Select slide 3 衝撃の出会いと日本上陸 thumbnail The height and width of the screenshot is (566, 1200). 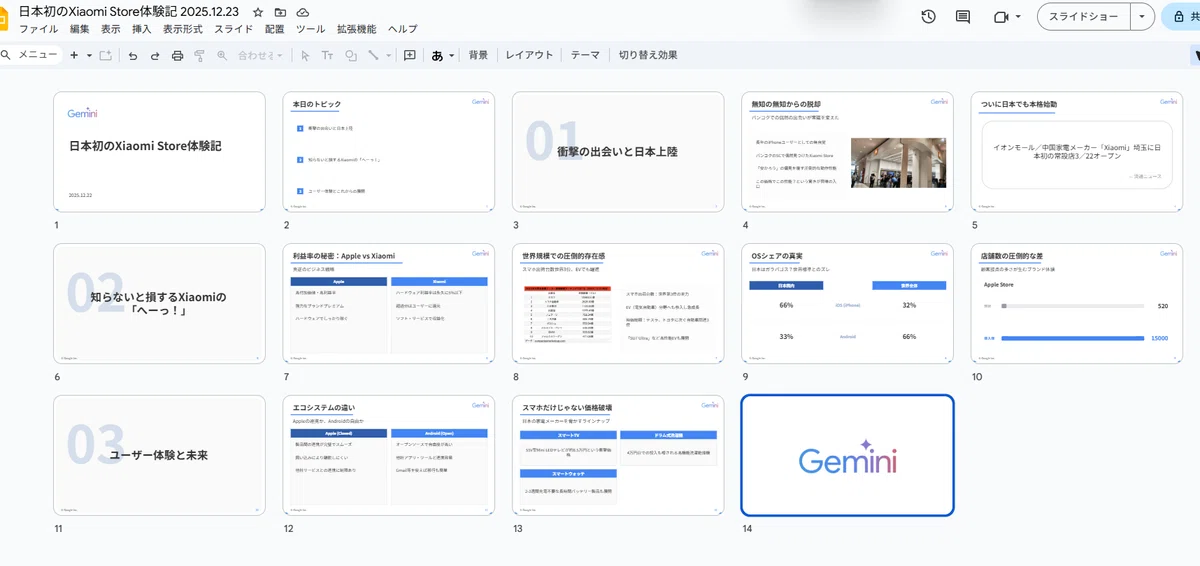click(x=618, y=152)
